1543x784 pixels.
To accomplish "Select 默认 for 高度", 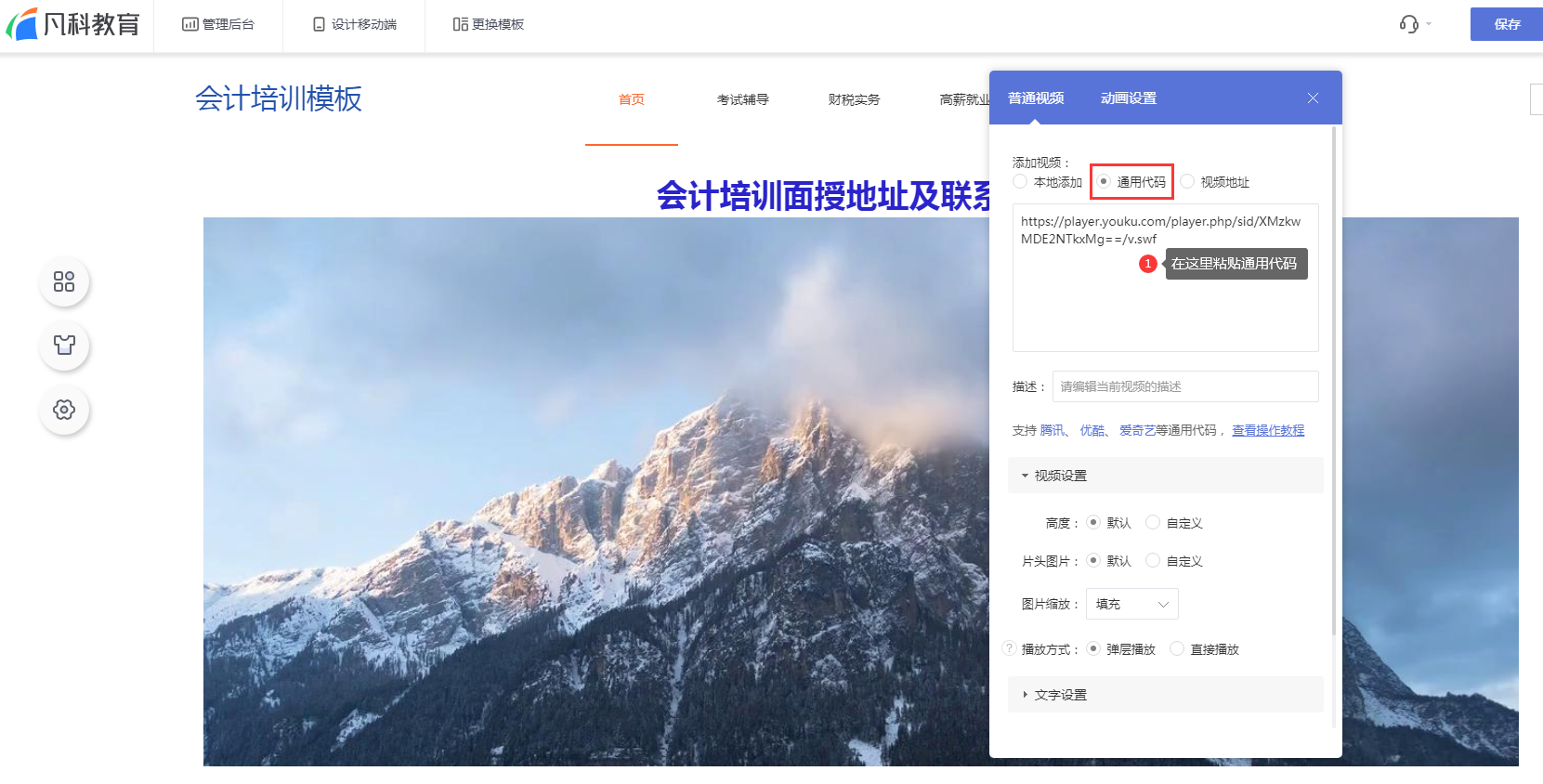I will tap(1093, 522).
